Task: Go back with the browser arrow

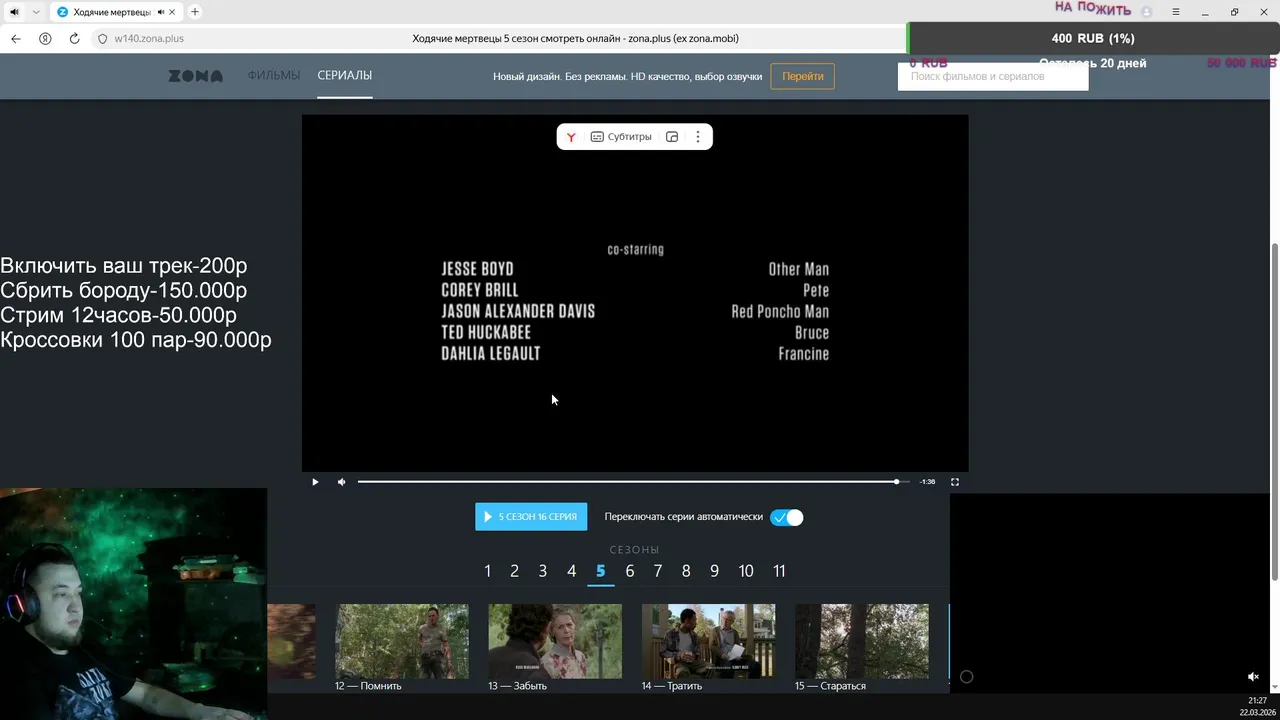Action: 16,39
